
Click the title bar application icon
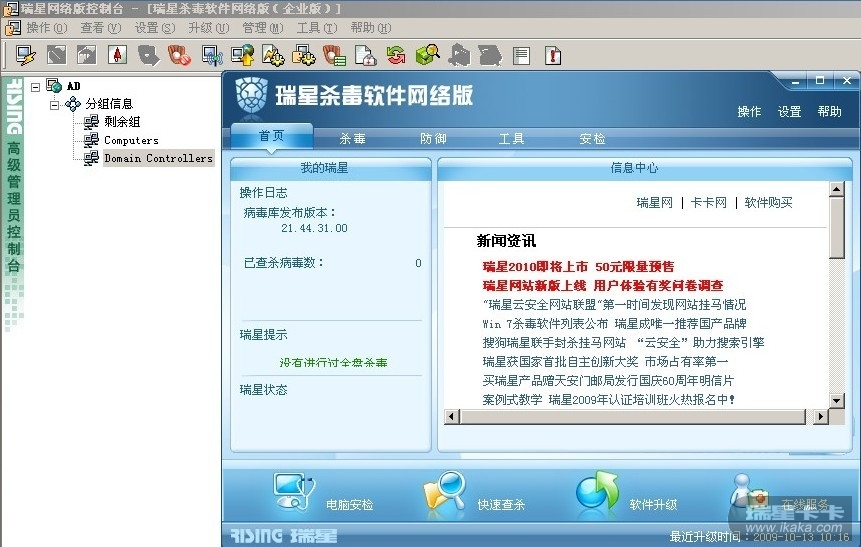tap(11, 8)
